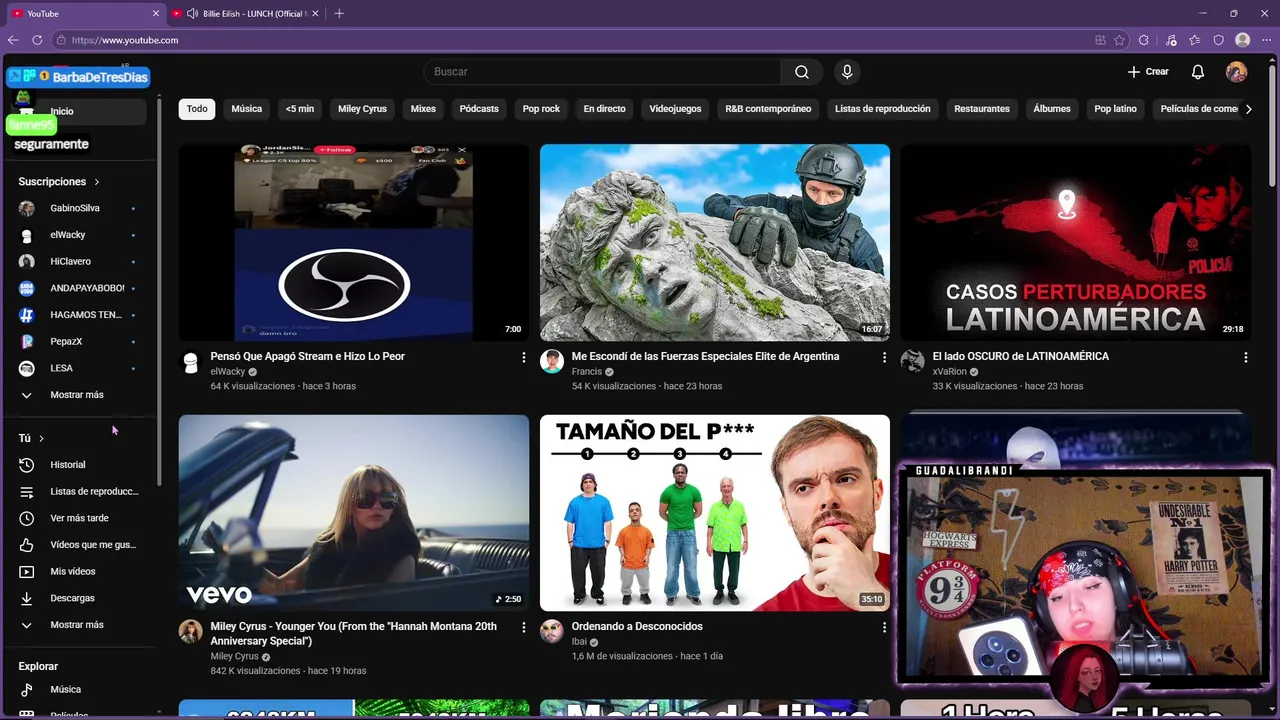The width and height of the screenshot is (1280, 720).
Task: Click the search magnifier button
Action: coord(802,72)
